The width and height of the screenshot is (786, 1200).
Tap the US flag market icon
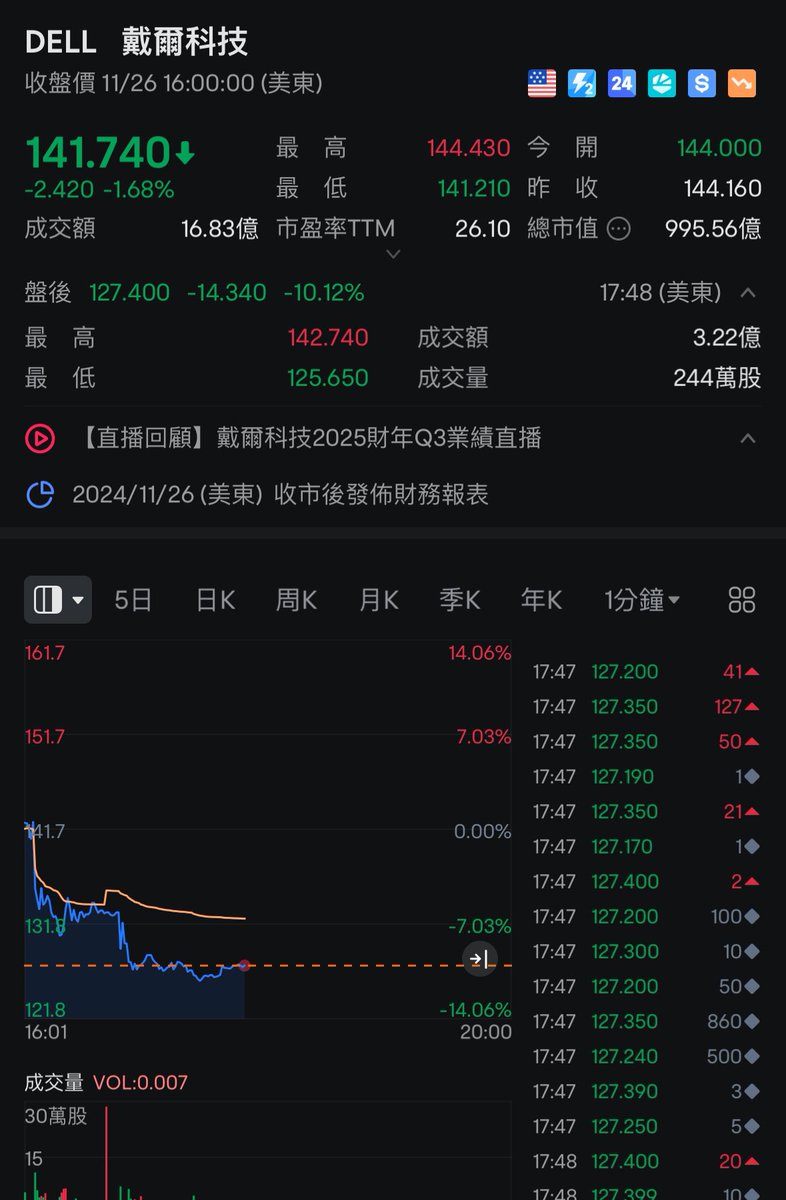tap(542, 83)
